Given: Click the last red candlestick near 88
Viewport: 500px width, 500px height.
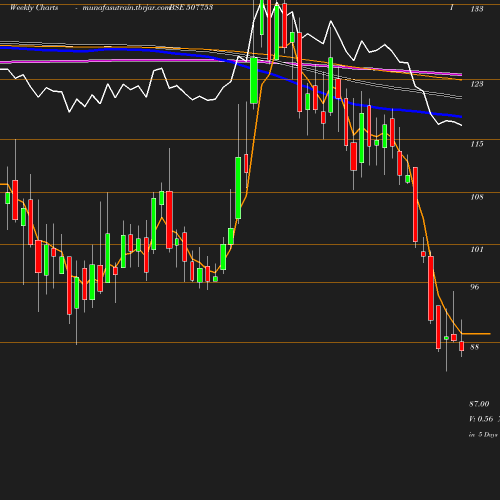Looking at the screenshot, I should click(462, 346).
